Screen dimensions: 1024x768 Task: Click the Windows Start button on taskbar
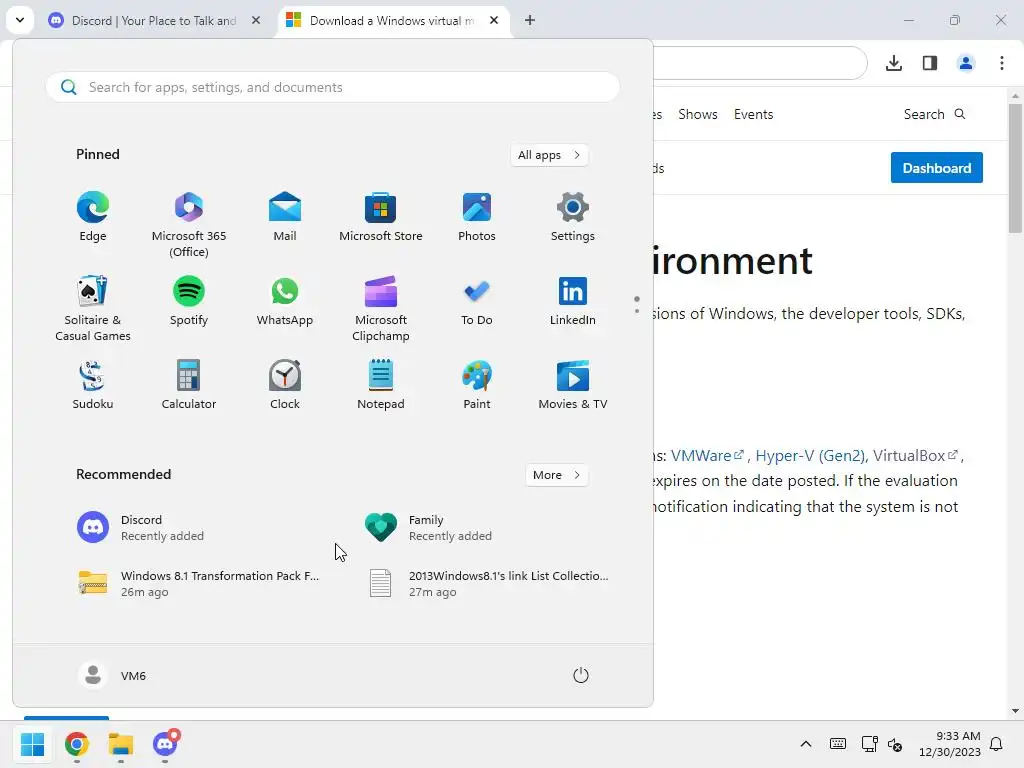(32, 744)
